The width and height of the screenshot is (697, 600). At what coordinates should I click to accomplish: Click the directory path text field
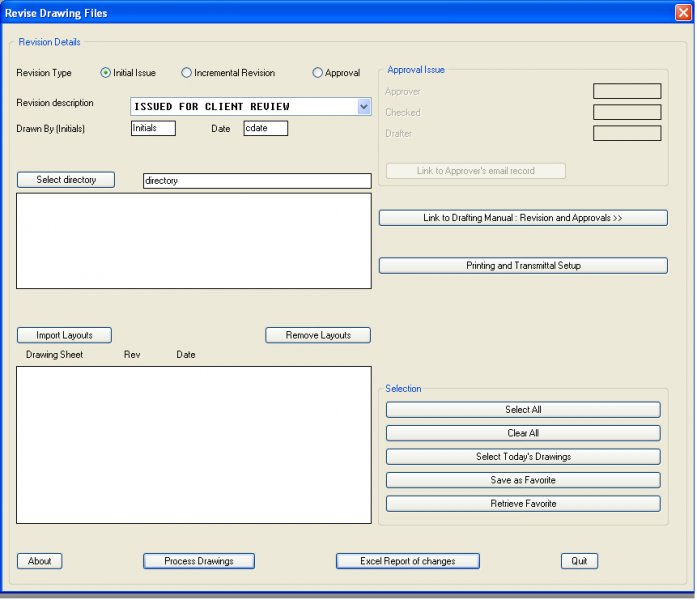tap(257, 181)
